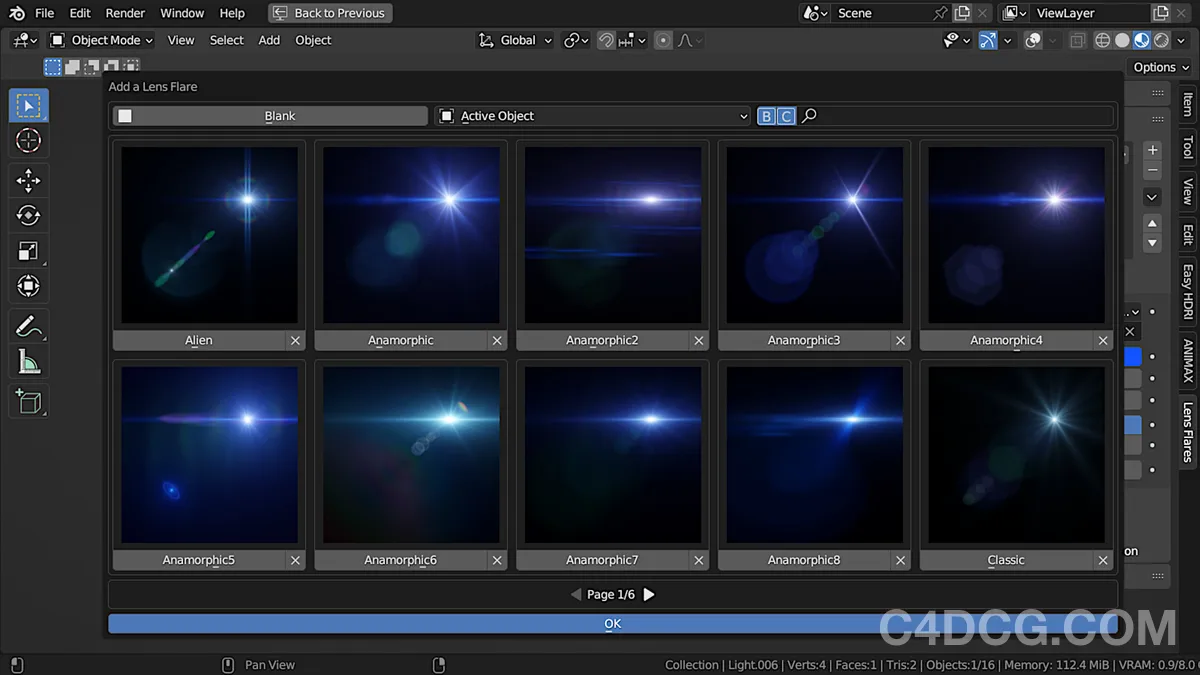Viewport: 1200px width, 675px height.
Task: Activate the 3D Cursor tool
Action: pos(28,140)
